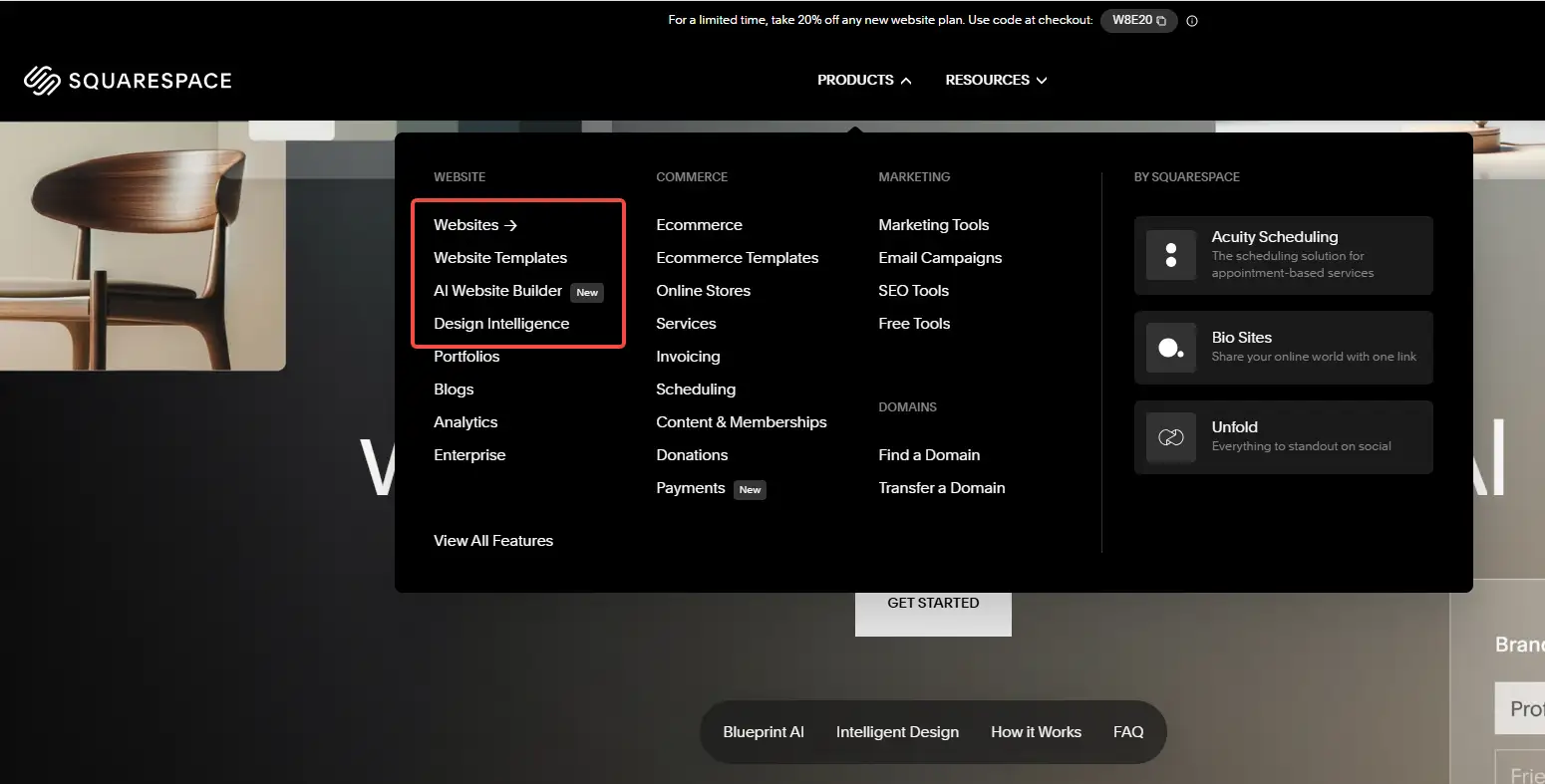The width and height of the screenshot is (1545, 784).
Task: Click the Squarespace logo
Action: coord(128,81)
